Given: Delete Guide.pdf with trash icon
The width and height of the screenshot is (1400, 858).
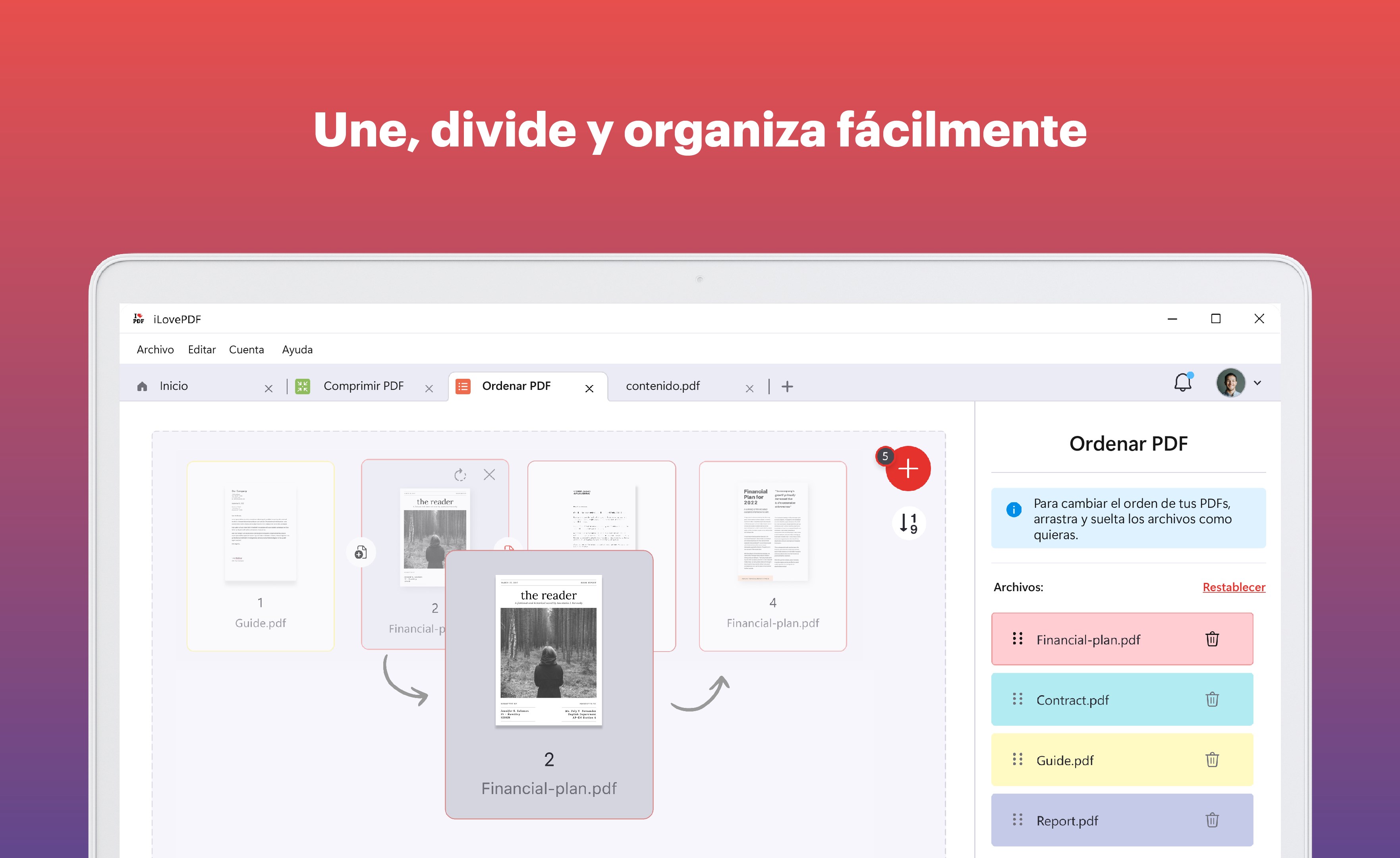Looking at the screenshot, I should point(1212,760).
